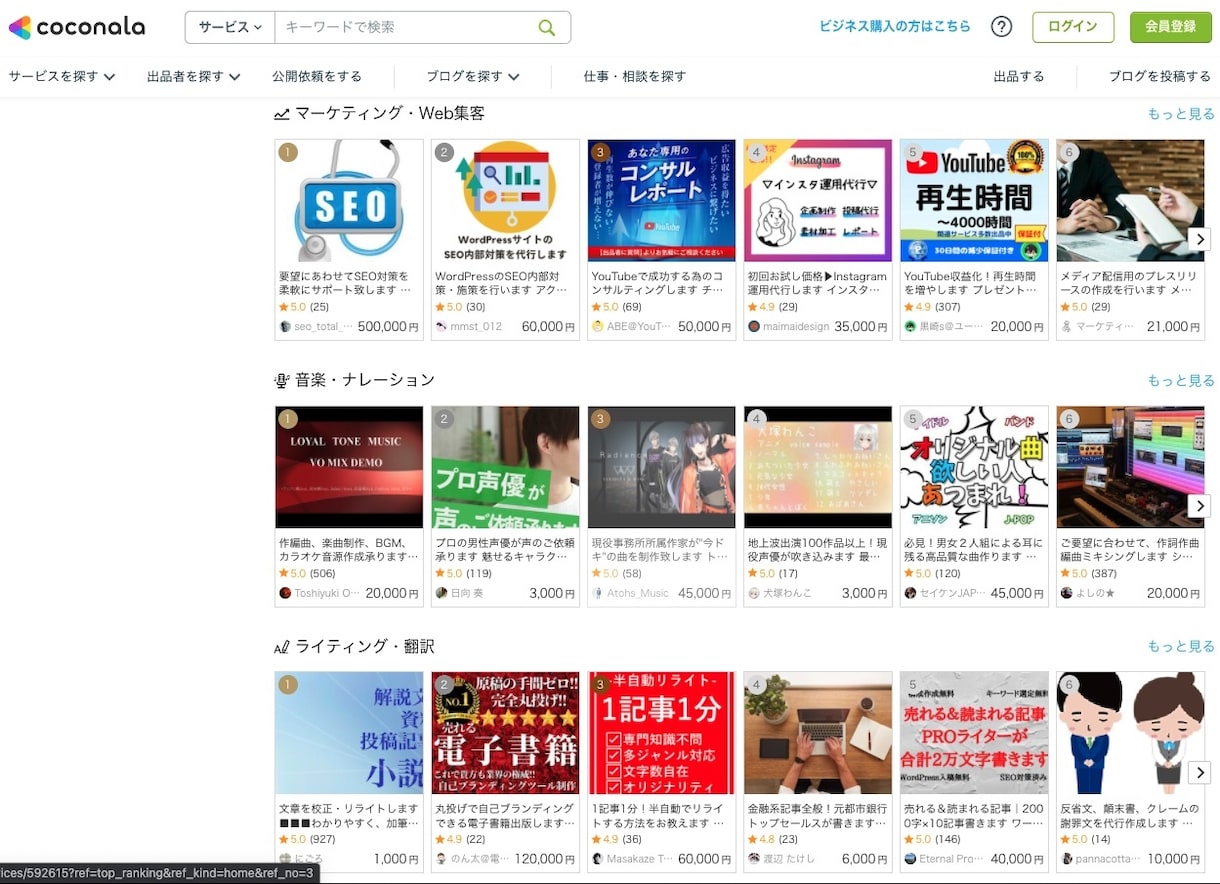This screenshot has width=1220, height=884.
Task: Open 売れる＆読まれる記事 service title
Action: point(973,815)
